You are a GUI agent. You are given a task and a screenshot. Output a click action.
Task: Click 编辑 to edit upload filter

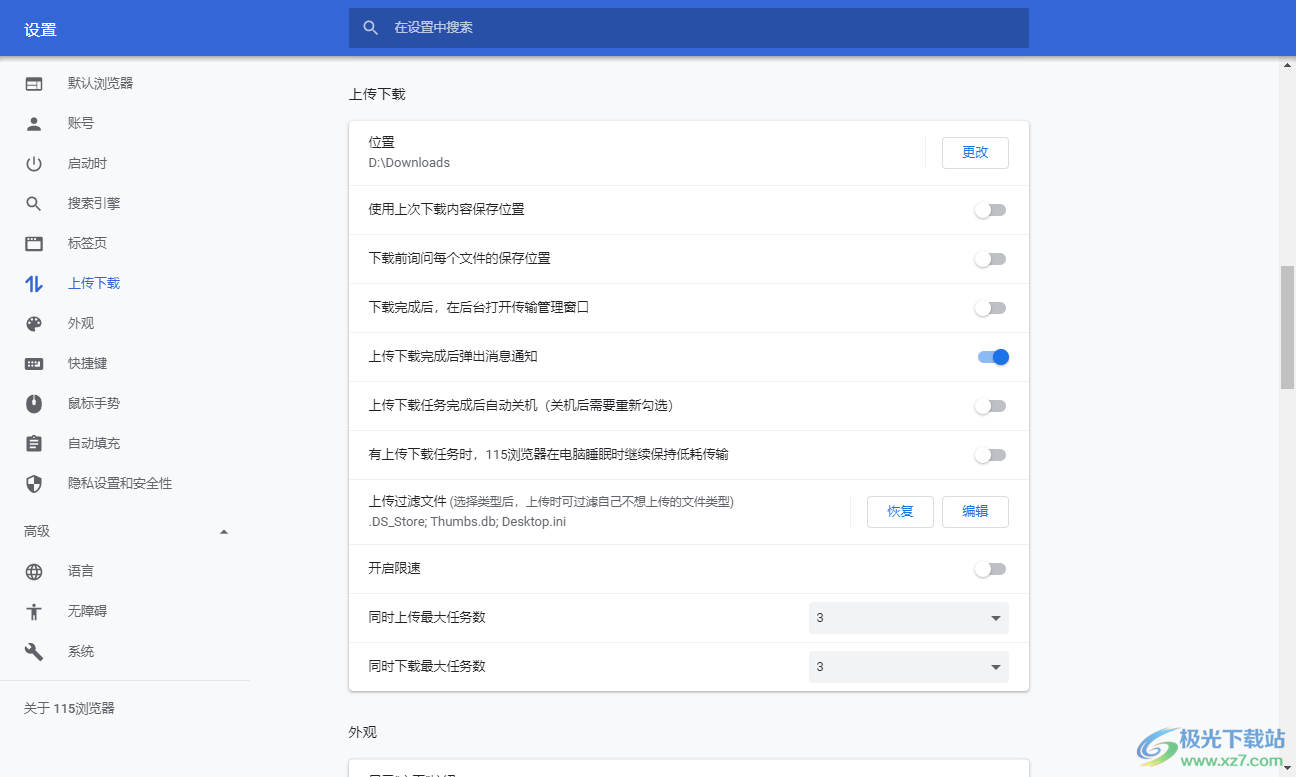975,511
